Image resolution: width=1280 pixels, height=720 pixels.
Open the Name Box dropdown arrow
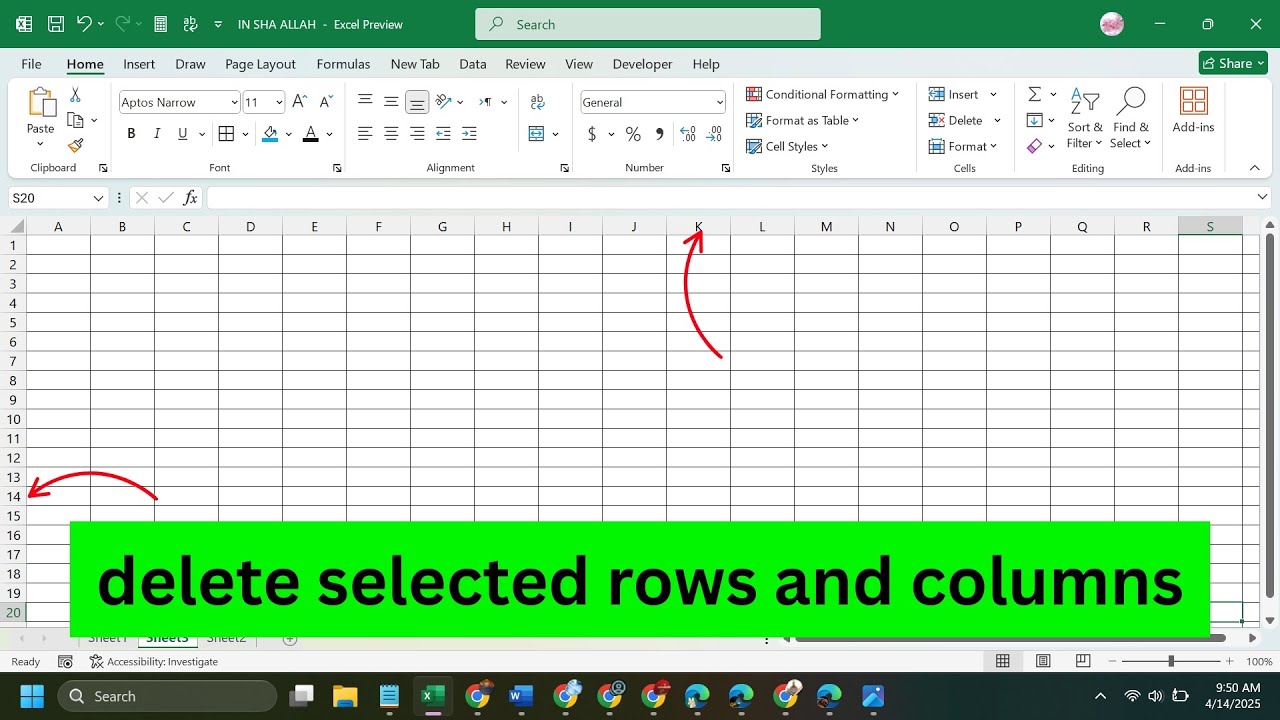pos(98,198)
